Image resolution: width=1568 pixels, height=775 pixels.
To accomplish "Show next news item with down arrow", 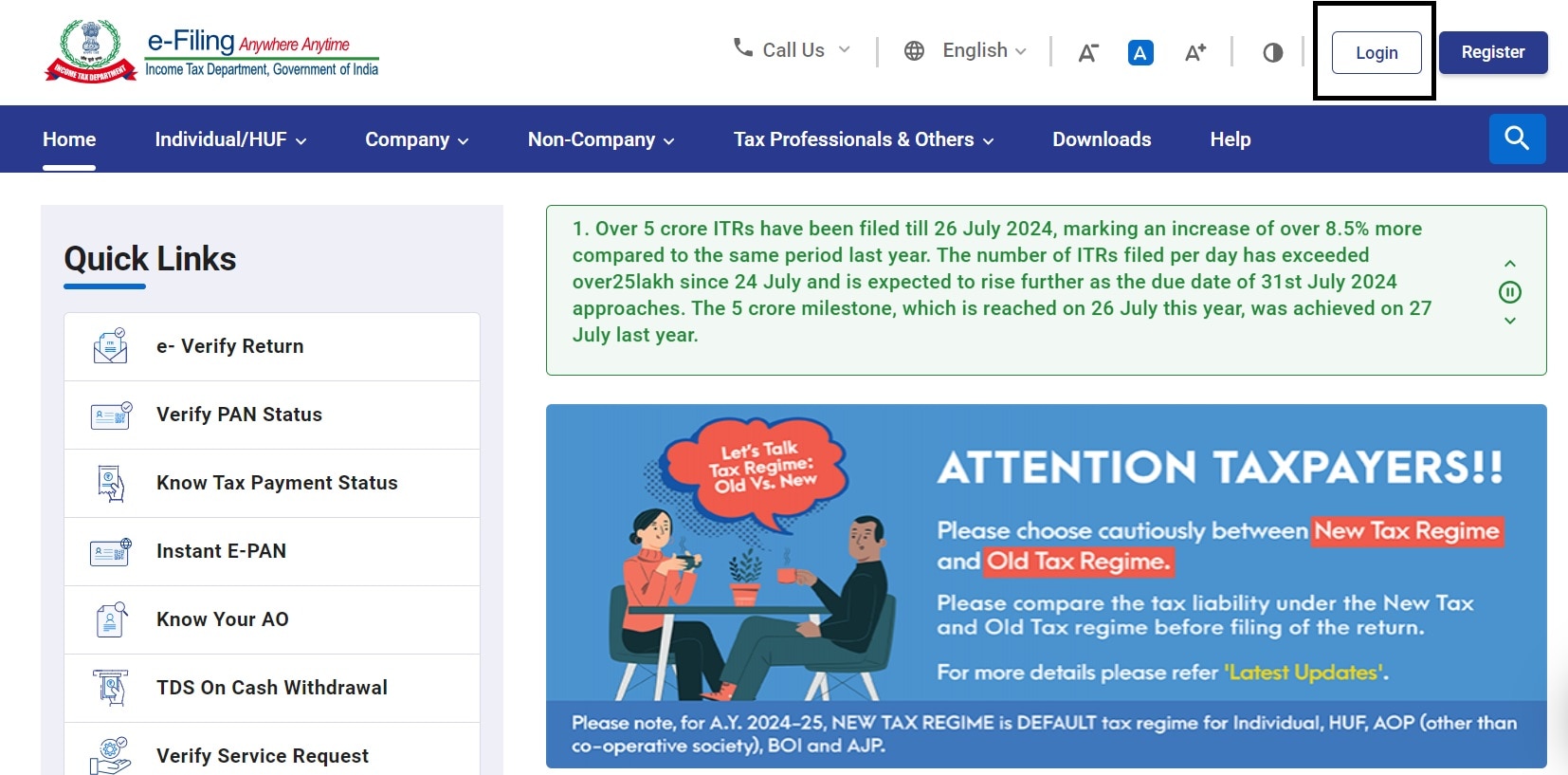I will pyautogui.click(x=1509, y=321).
